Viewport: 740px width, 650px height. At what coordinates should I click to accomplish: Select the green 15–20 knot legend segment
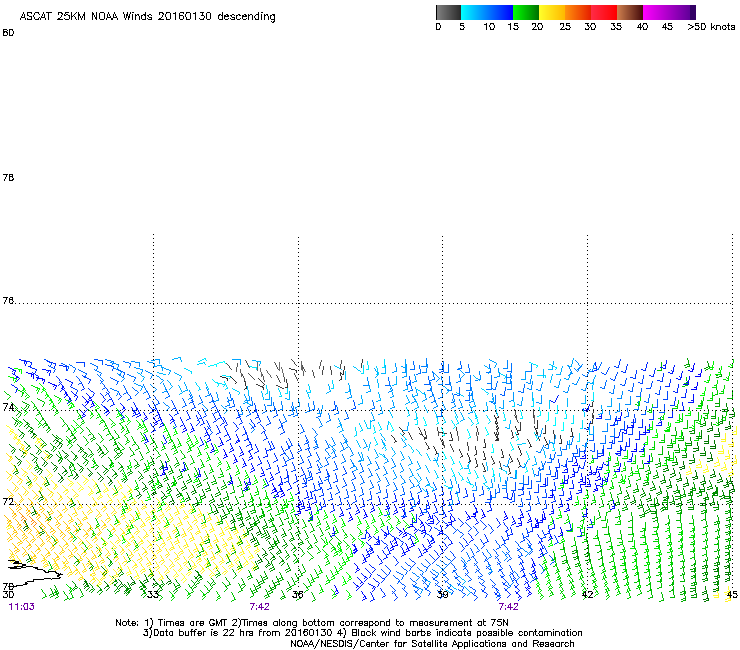click(x=526, y=12)
